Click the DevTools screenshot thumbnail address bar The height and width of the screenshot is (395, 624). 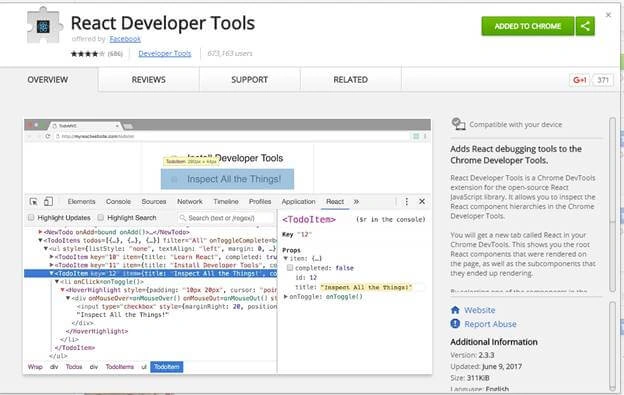pos(231,136)
